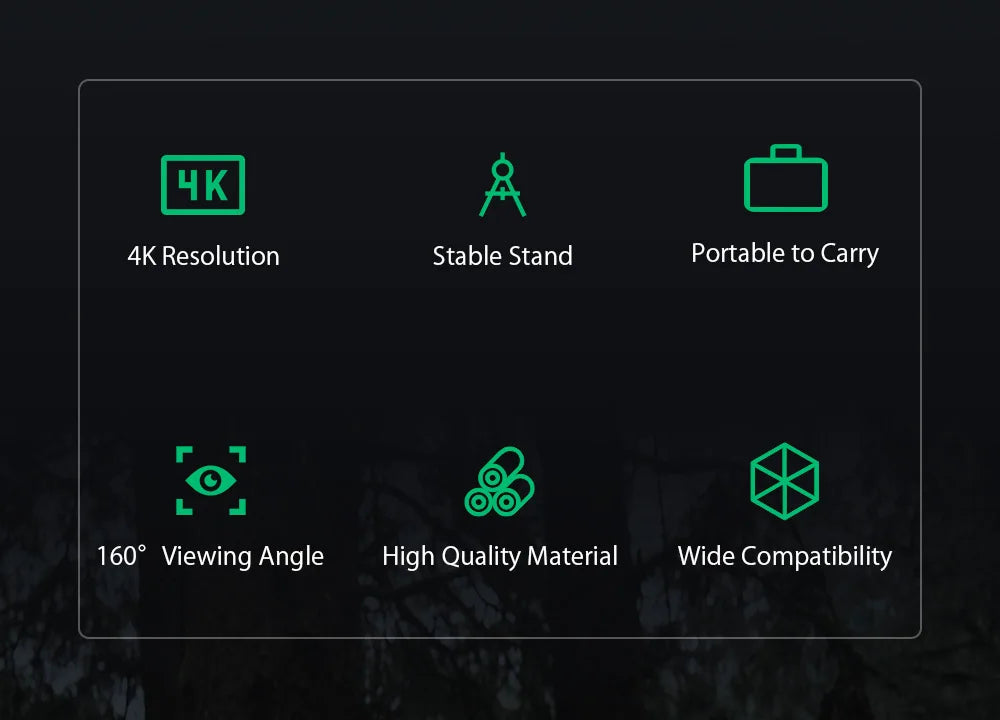Select the eye-scan Viewing Angle icon
The width and height of the screenshot is (1000, 720).
[211, 480]
